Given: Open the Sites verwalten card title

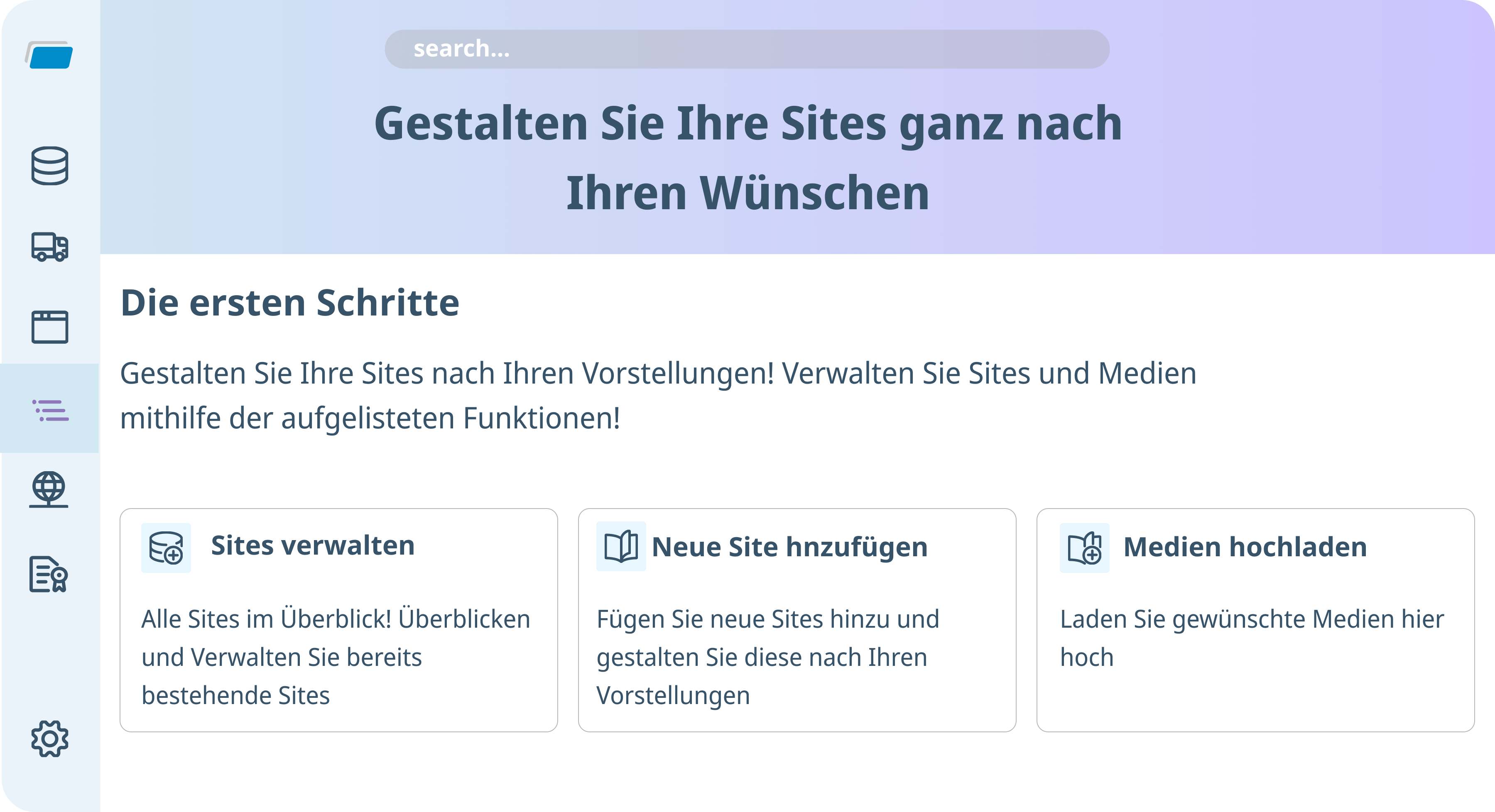Looking at the screenshot, I should (x=313, y=546).
